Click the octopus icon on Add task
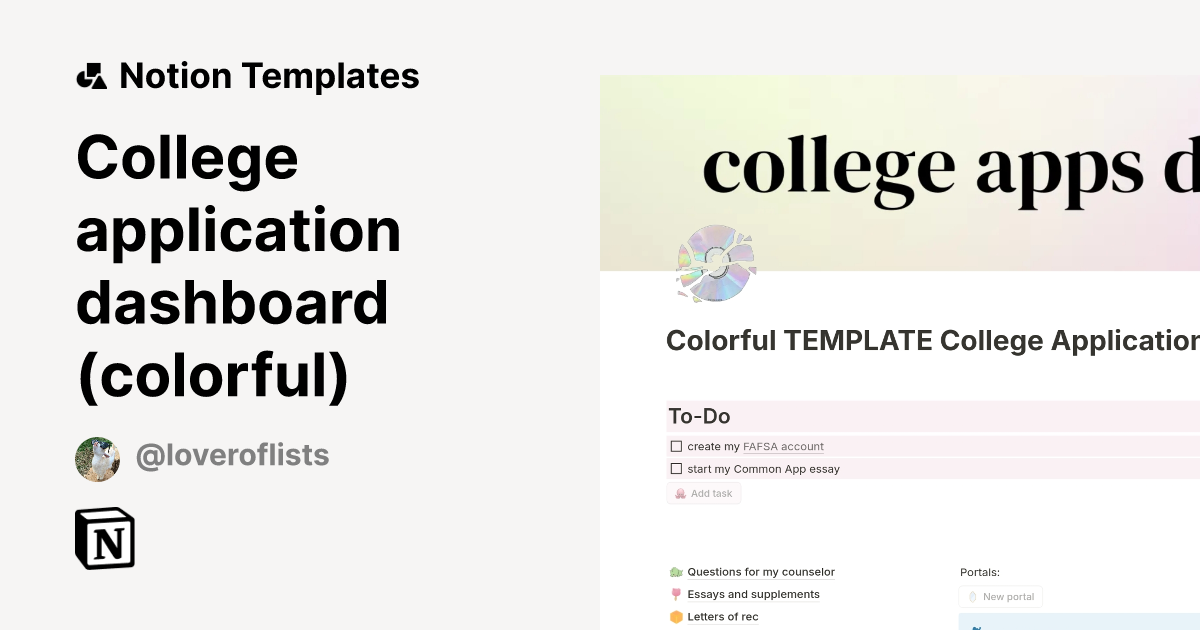Viewport: 1200px width, 630px height. click(x=680, y=493)
